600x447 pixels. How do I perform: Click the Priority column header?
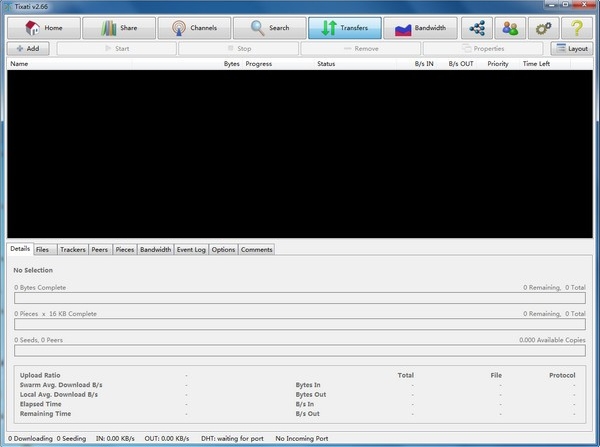click(498, 64)
